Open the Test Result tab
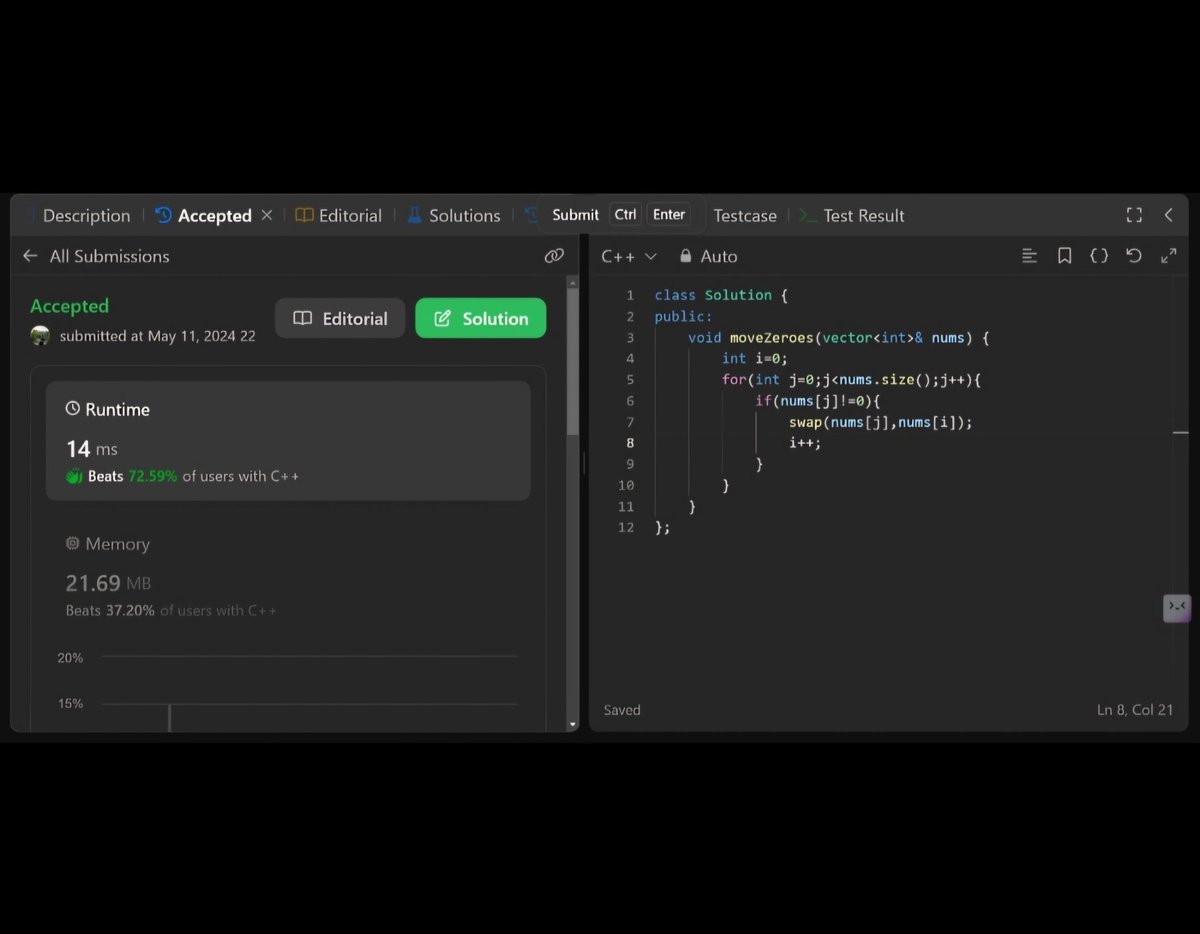Screen dimensions: 1200x934 [852, 215]
